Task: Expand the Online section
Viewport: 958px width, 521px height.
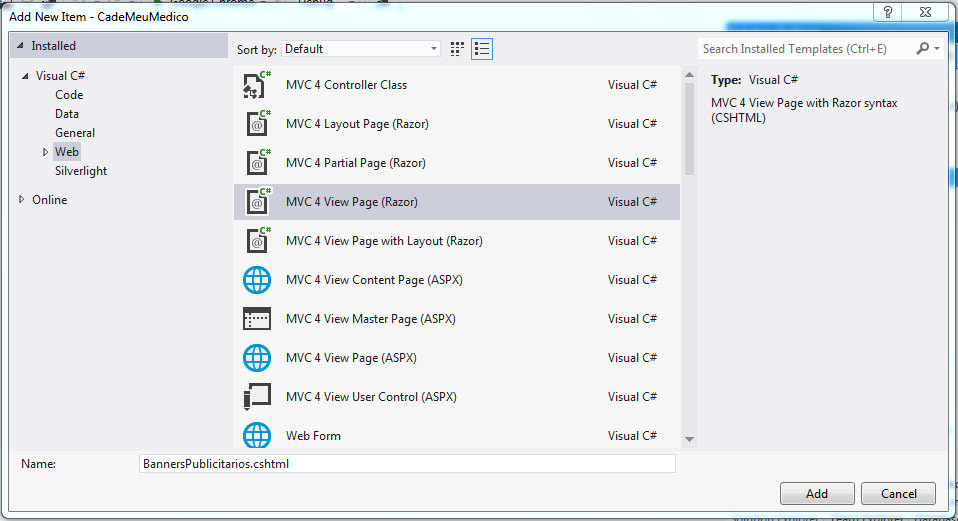Action: pyautogui.click(x=21, y=200)
